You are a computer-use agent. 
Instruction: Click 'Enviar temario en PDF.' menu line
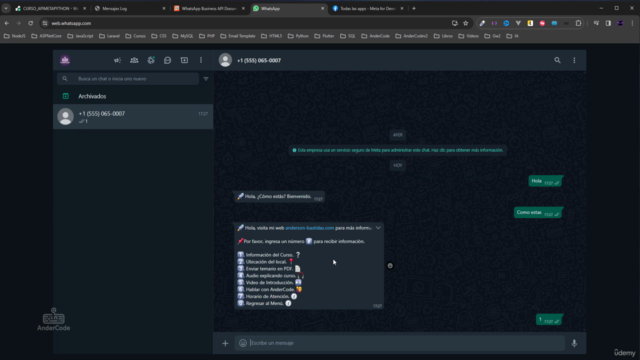tap(269, 269)
